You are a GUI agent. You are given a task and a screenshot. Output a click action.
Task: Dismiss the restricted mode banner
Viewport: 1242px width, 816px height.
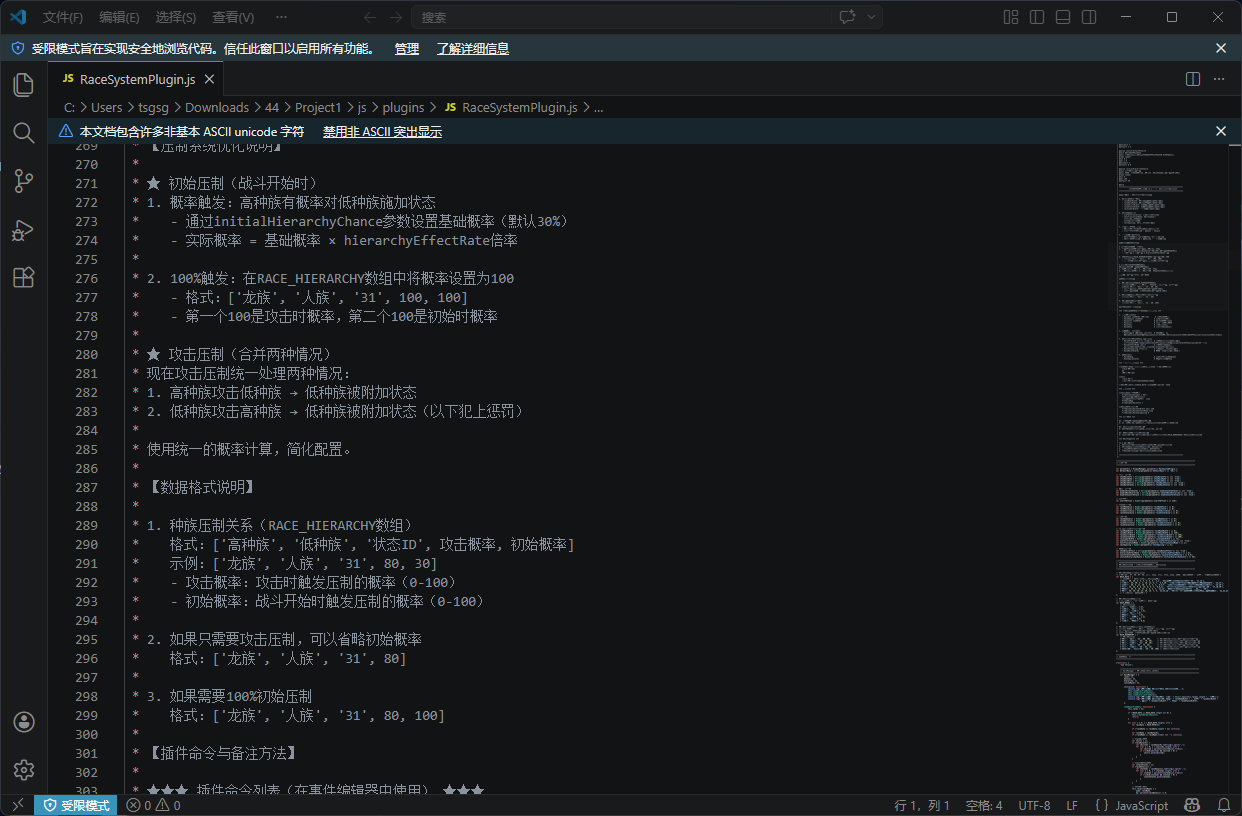[x=1221, y=48]
